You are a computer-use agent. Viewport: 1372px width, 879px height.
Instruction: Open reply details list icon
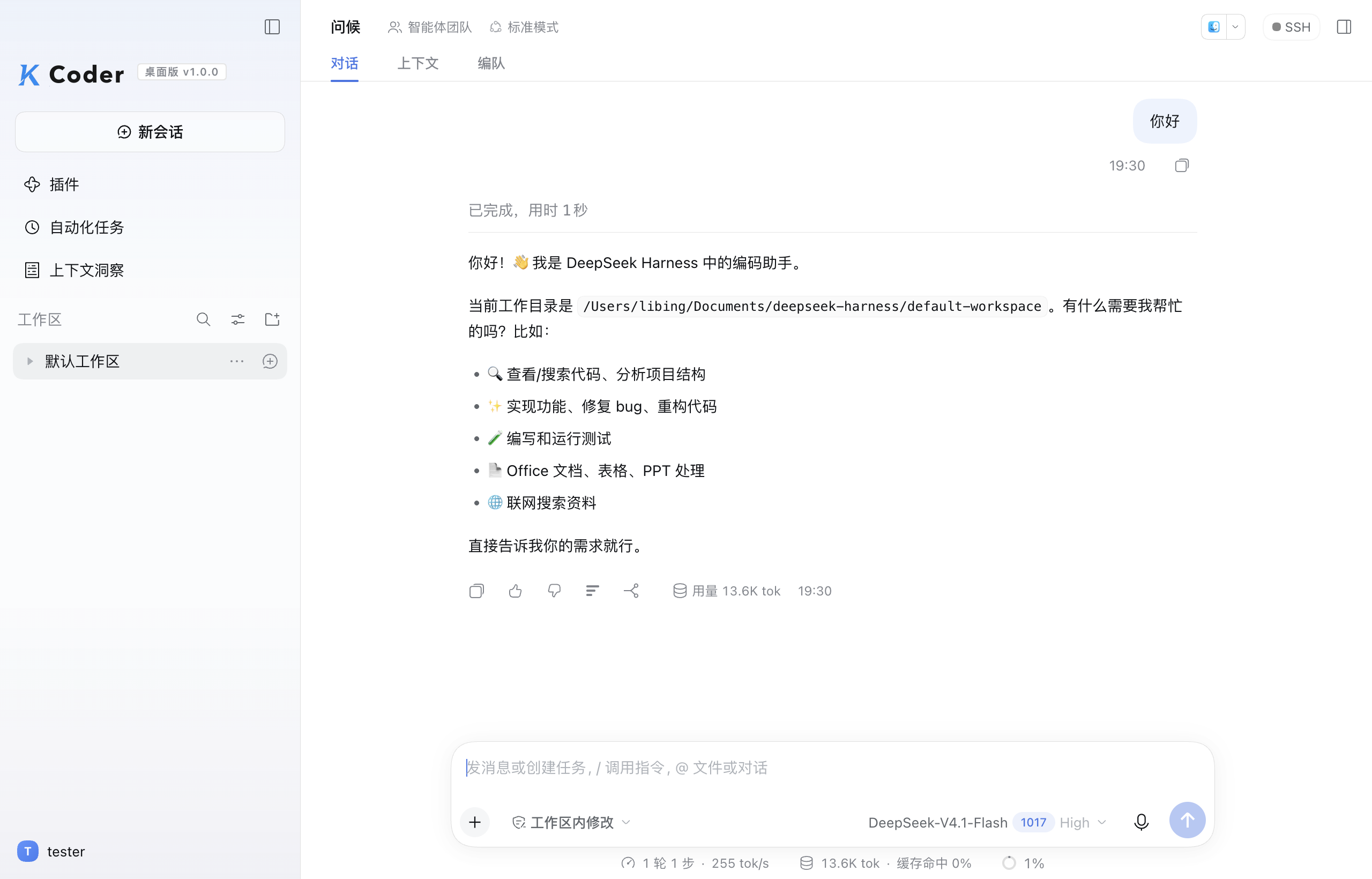tap(592, 591)
